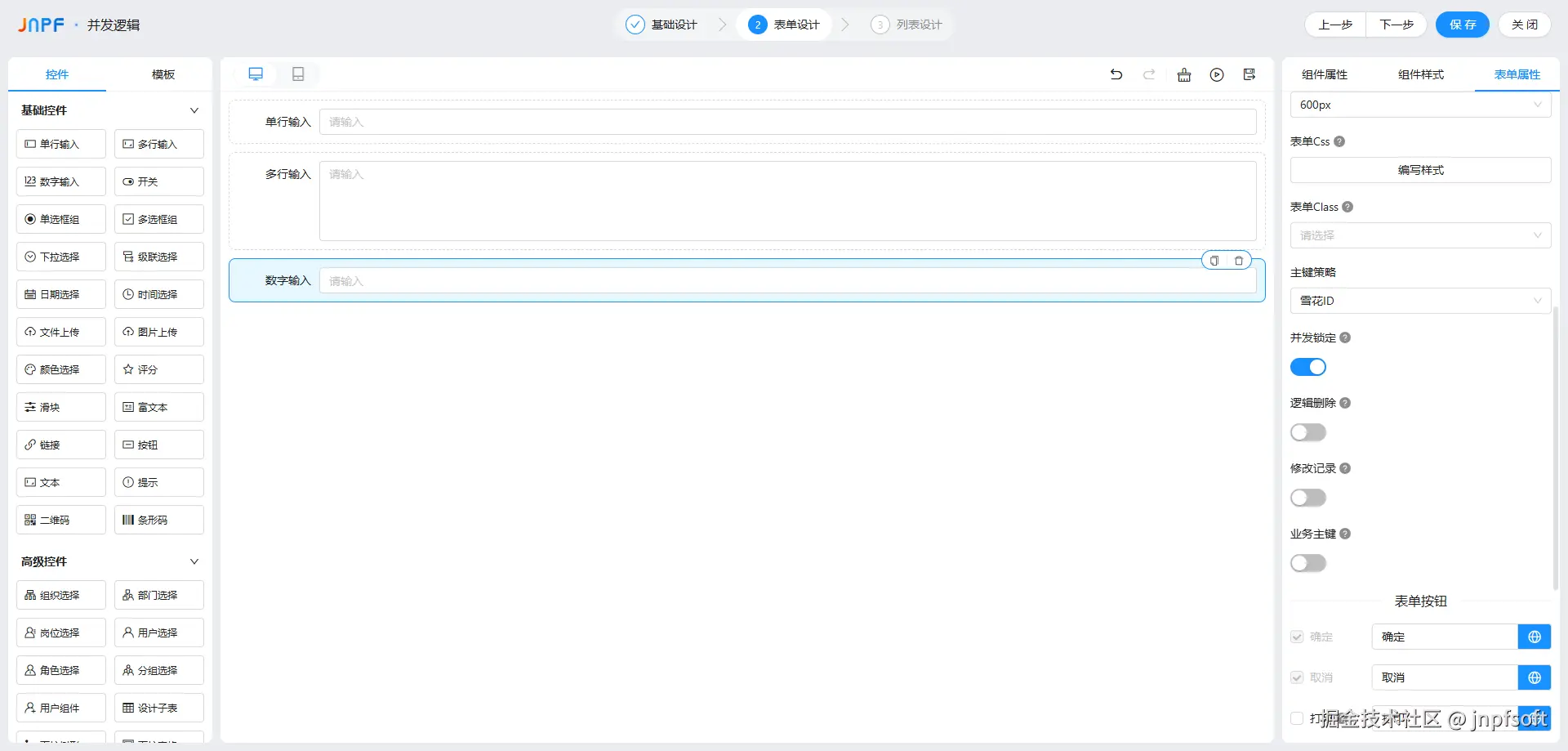The width and height of the screenshot is (1568, 751).
Task: Click globe icon beside 确定 field
Action: (x=1535, y=637)
